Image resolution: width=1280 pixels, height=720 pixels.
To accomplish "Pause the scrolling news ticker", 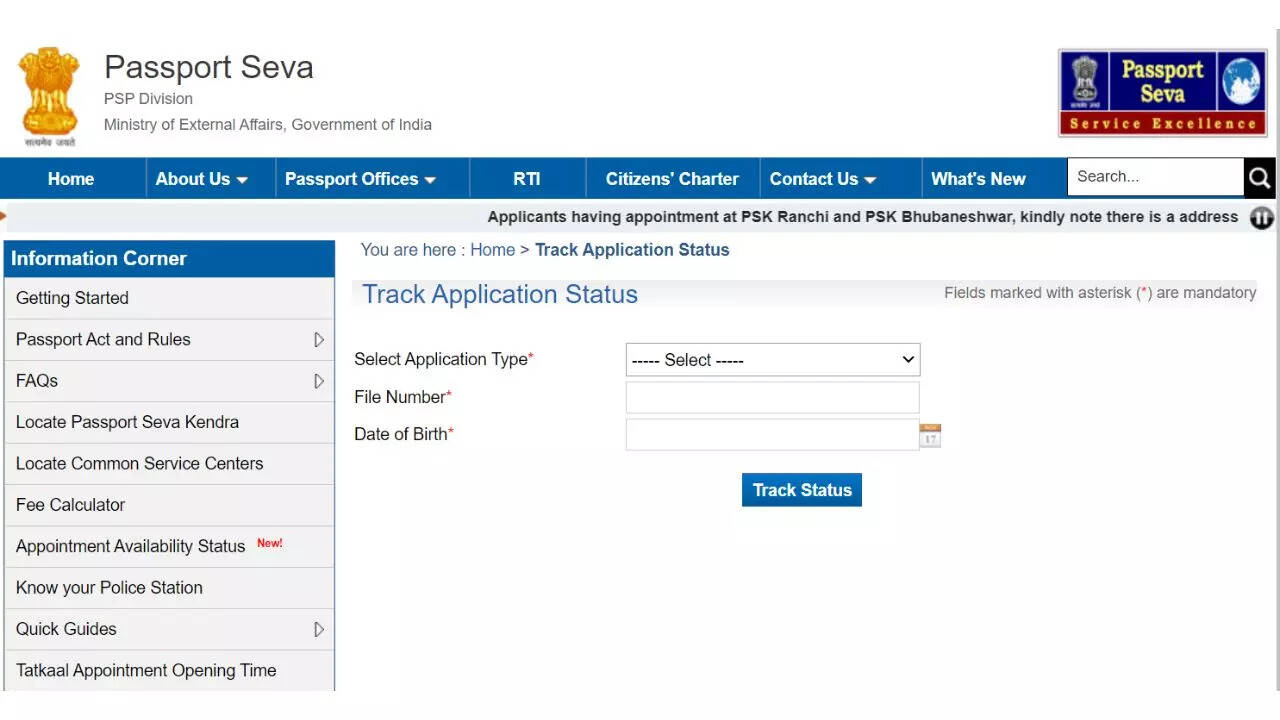I will point(1261,218).
